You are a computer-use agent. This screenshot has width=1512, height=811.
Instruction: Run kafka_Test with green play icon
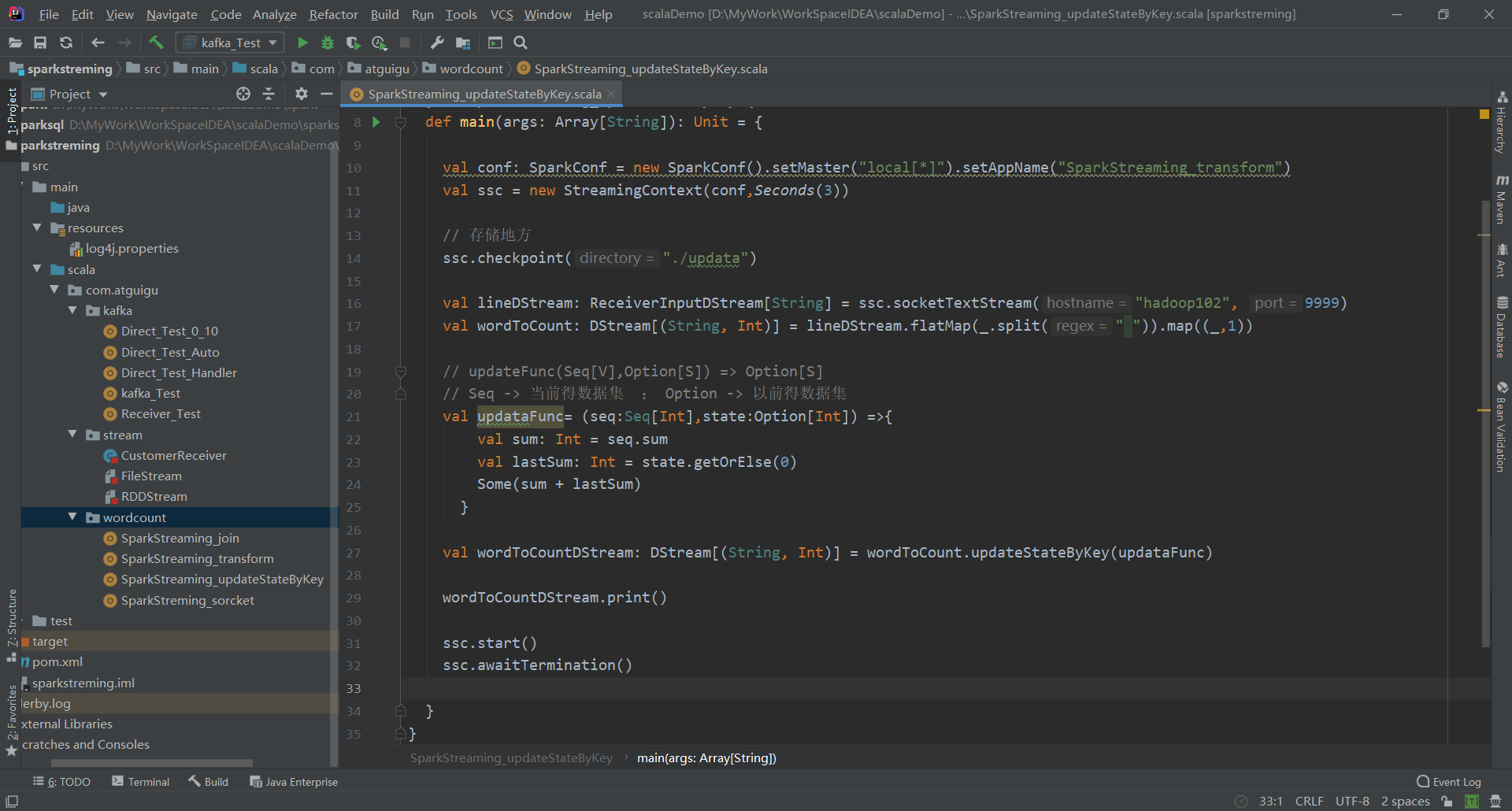click(x=302, y=43)
